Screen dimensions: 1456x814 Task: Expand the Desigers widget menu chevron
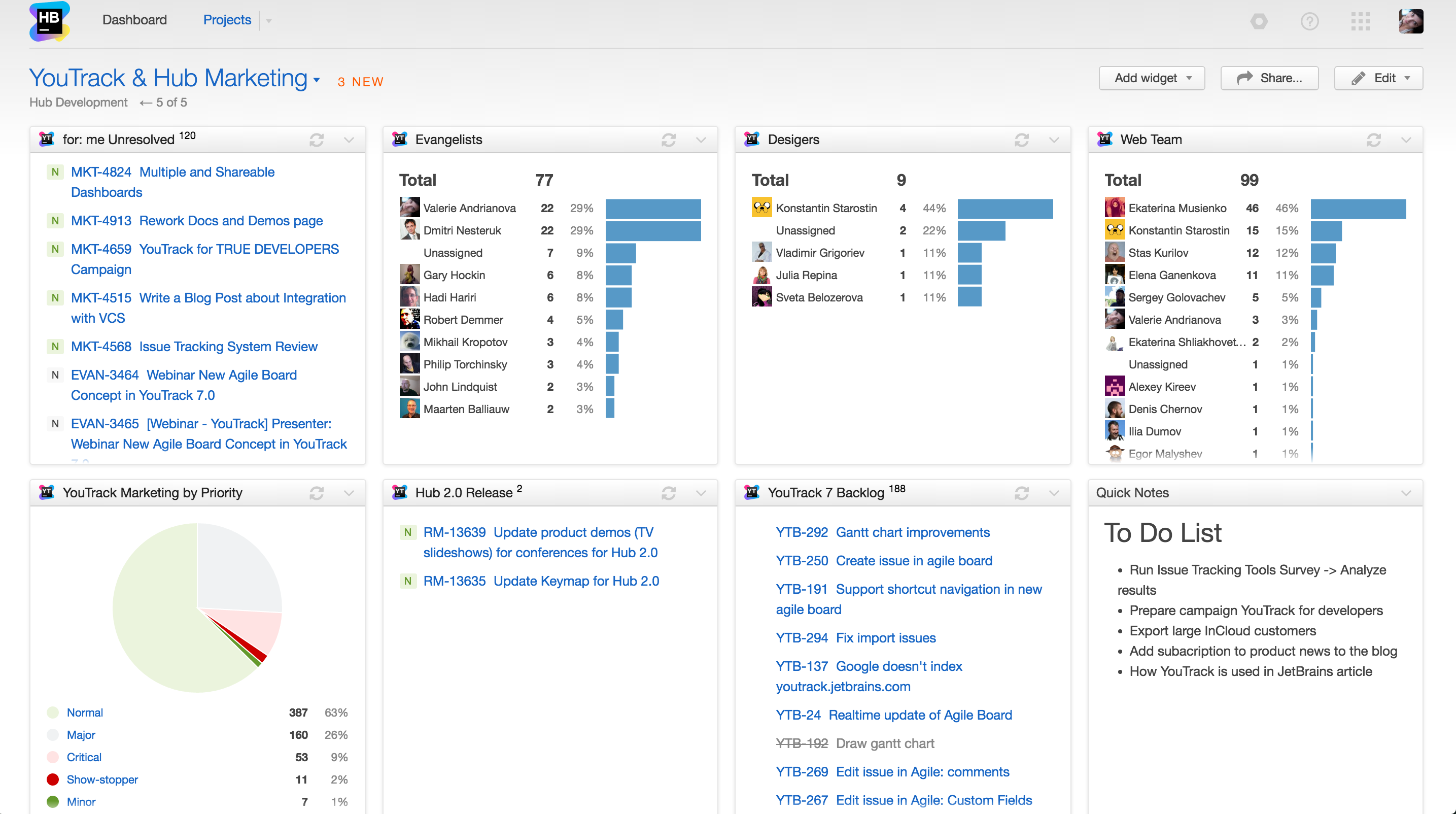tap(1054, 140)
